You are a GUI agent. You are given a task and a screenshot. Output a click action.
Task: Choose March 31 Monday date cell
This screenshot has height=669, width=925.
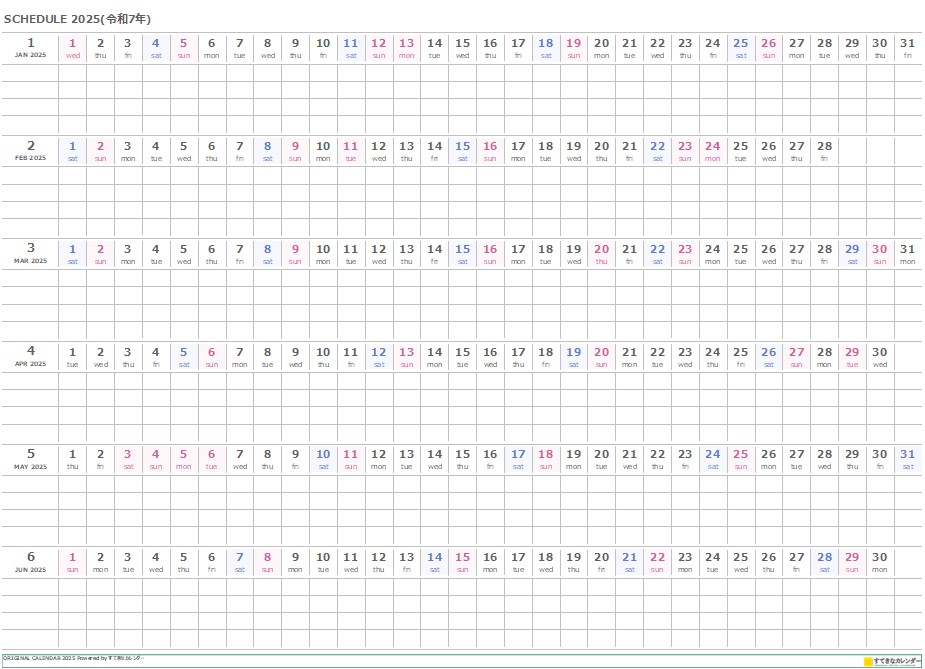tap(907, 254)
